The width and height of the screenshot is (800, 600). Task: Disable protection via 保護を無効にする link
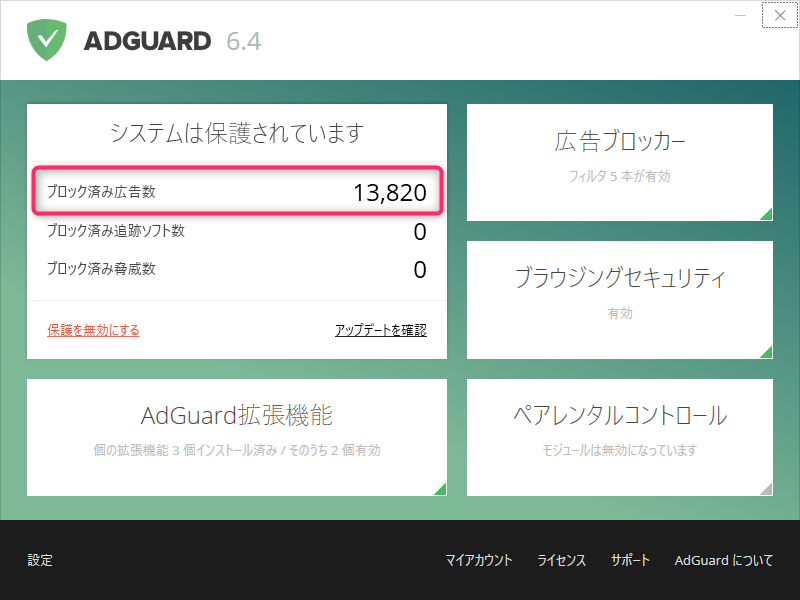point(93,330)
